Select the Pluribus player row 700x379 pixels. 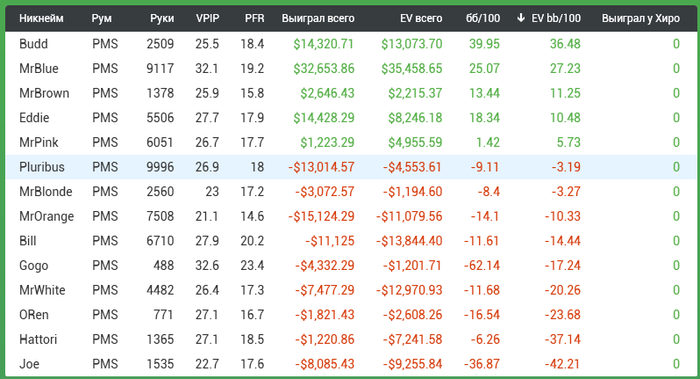click(350, 167)
